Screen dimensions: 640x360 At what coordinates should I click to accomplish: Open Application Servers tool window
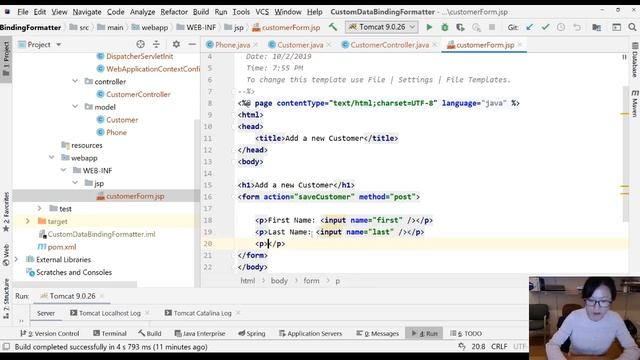(311, 333)
